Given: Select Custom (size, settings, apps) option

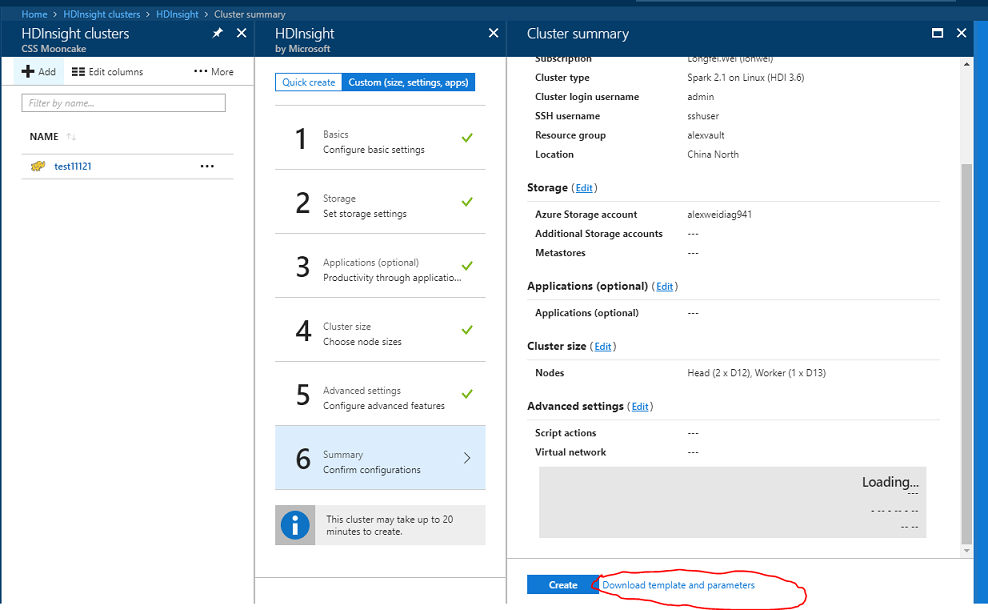Looking at the screenshot, I should click(407, 82).
